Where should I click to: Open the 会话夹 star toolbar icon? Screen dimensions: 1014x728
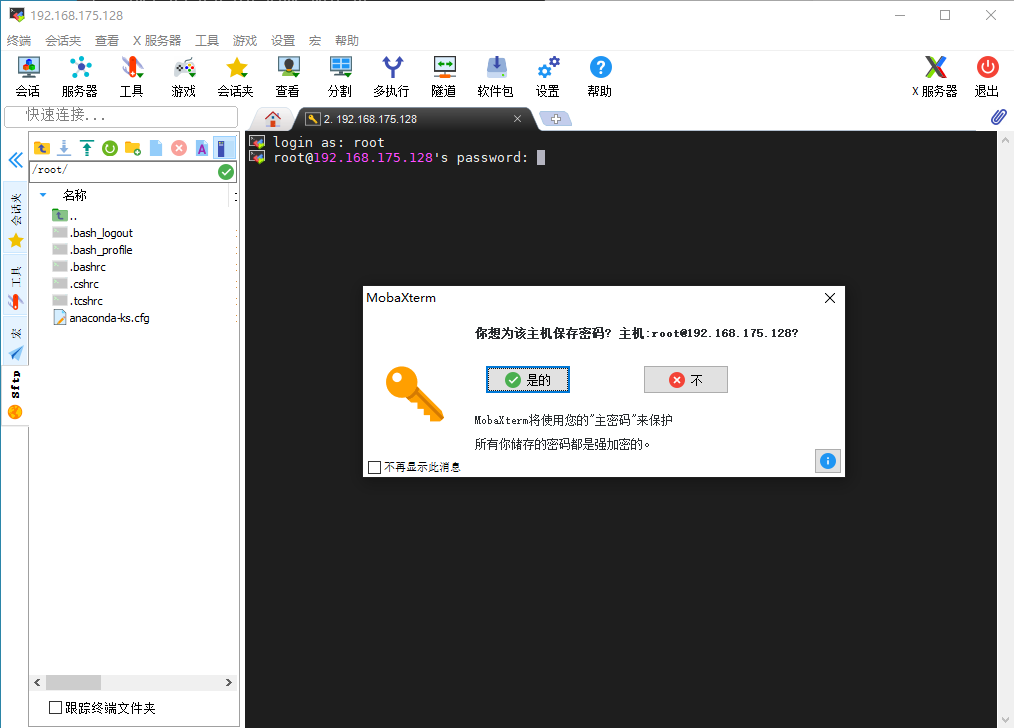pos(235,76)
